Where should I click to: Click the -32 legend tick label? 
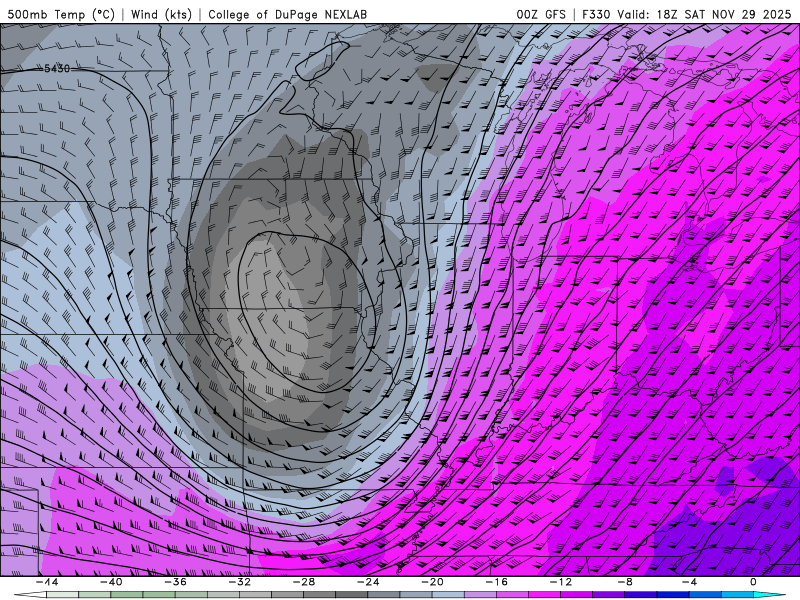pyautogui.click(x=239, y=582)
